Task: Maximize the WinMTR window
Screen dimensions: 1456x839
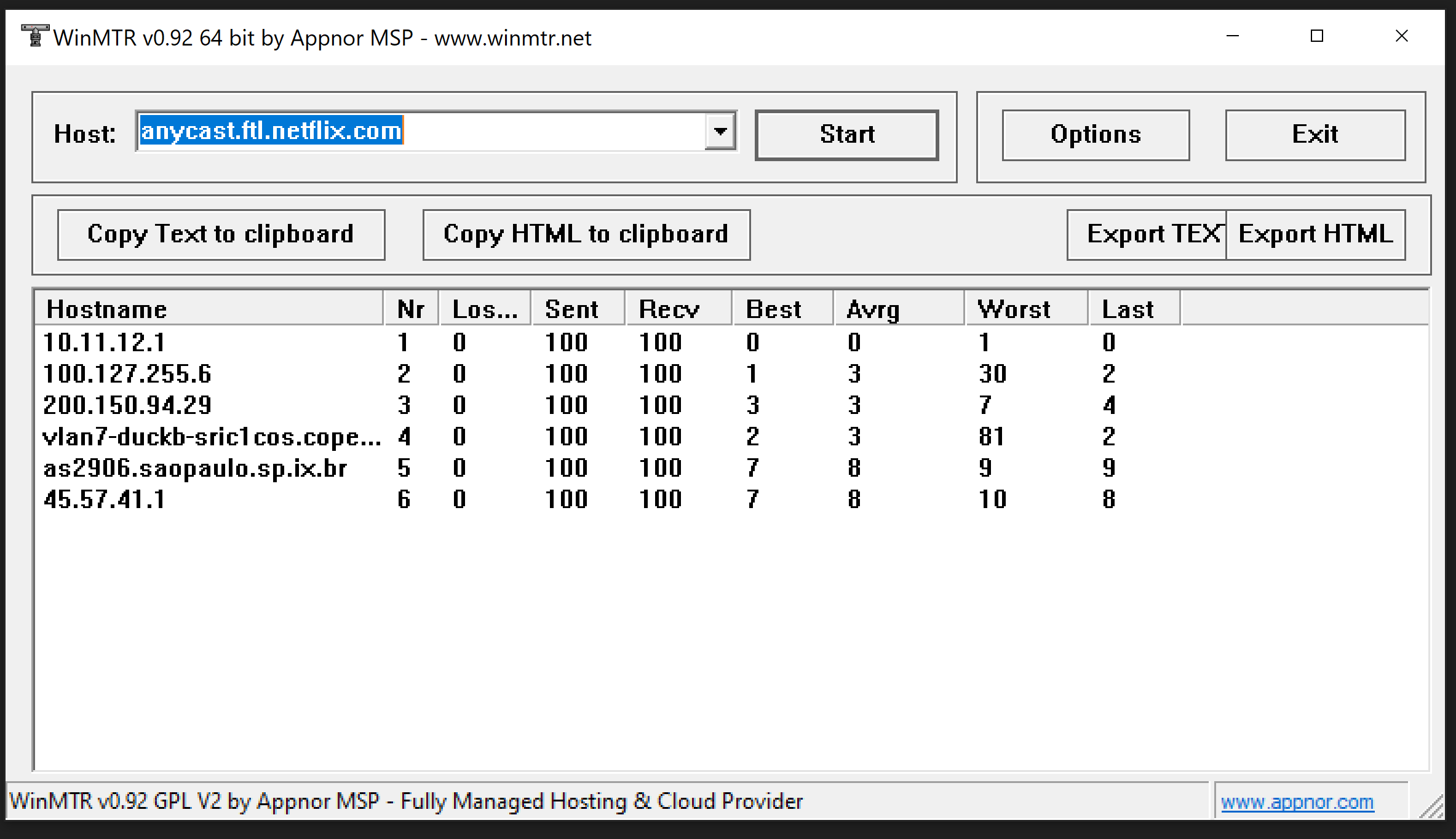Action: [x=1317, y=36]
